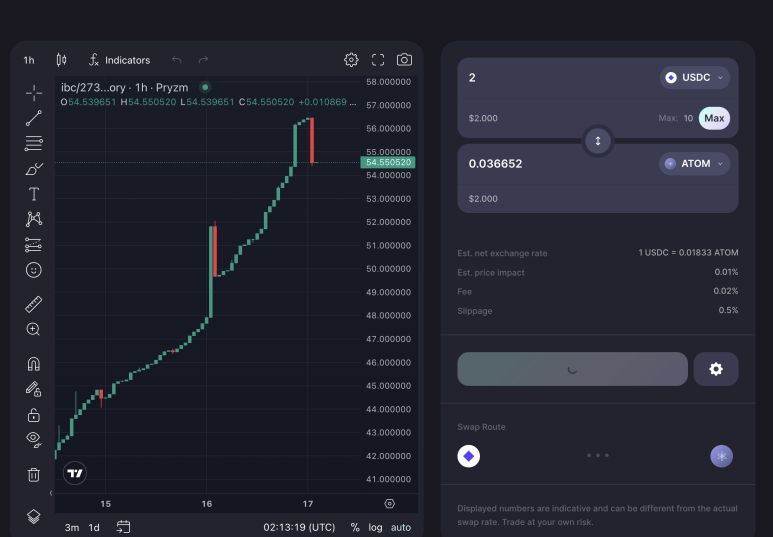Swap the token direction arrows

point(597,141)
